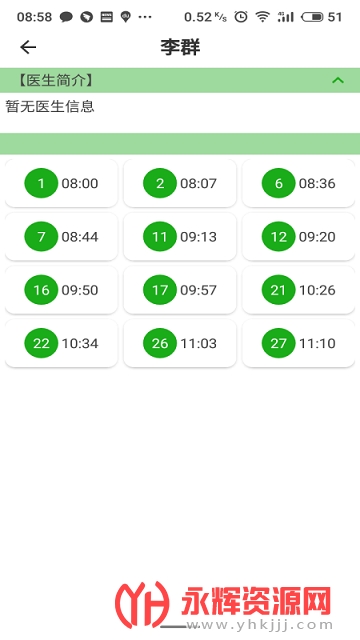Open the message notification in status bar
This screenshot has width=360, height=640.
pos(66,17)
